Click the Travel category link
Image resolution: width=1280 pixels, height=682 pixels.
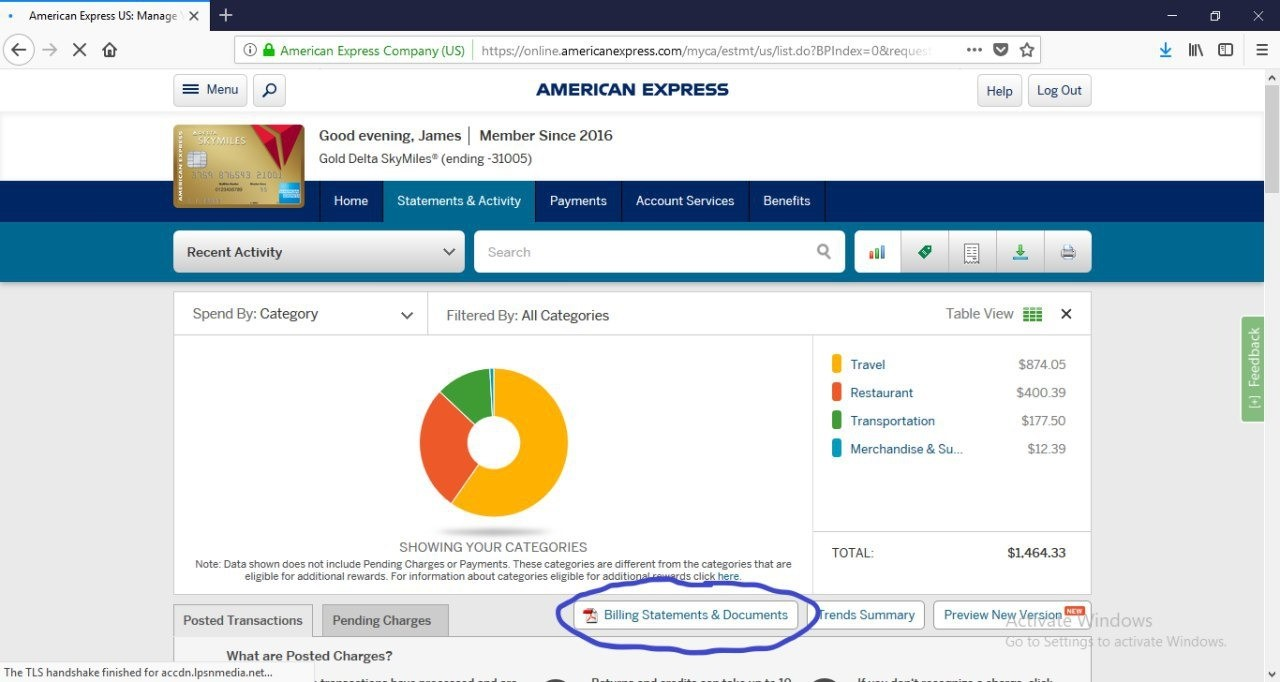pyautogui.click(x=868, y=365)
